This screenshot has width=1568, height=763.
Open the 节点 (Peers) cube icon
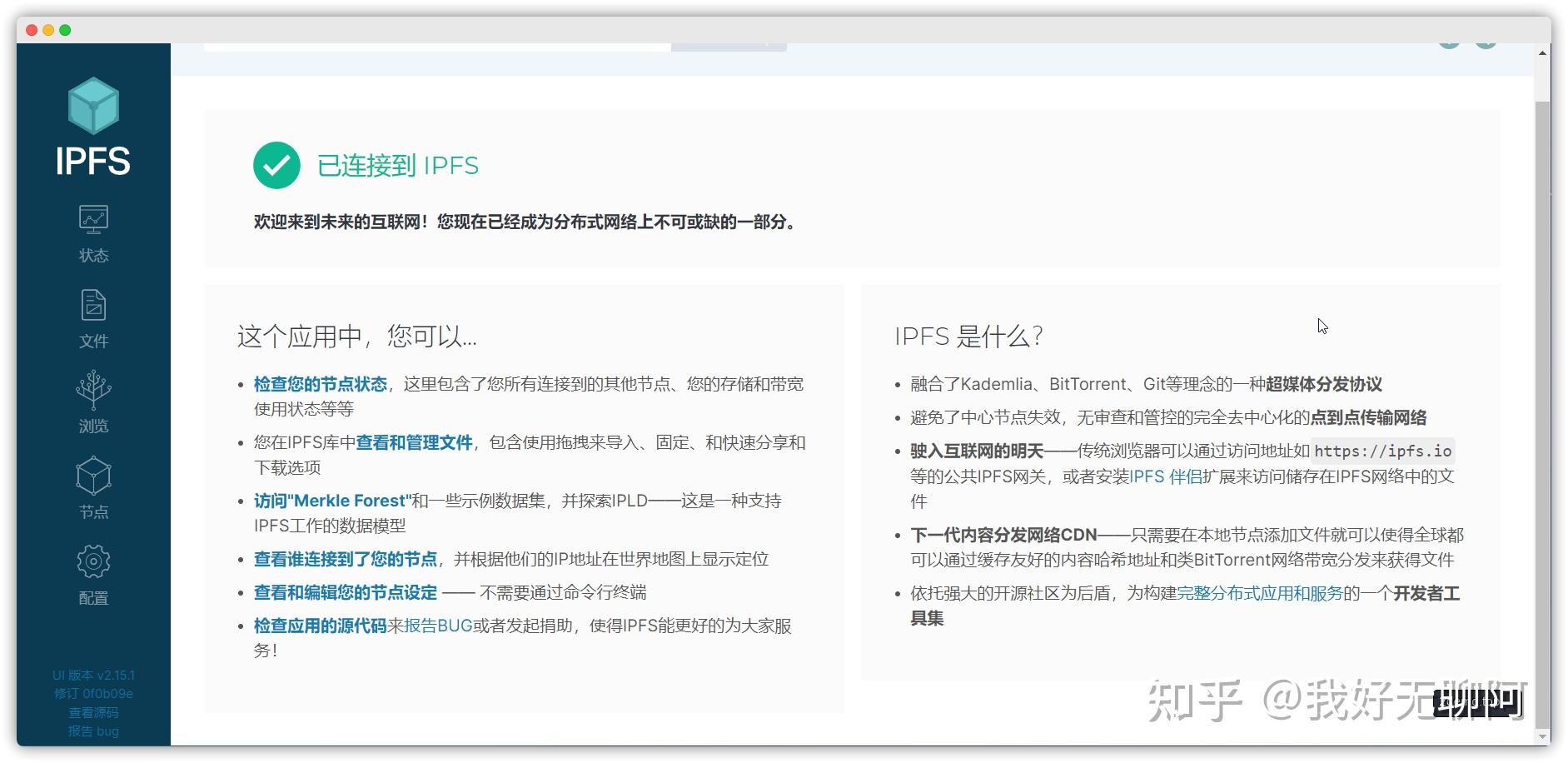(93, 475)
